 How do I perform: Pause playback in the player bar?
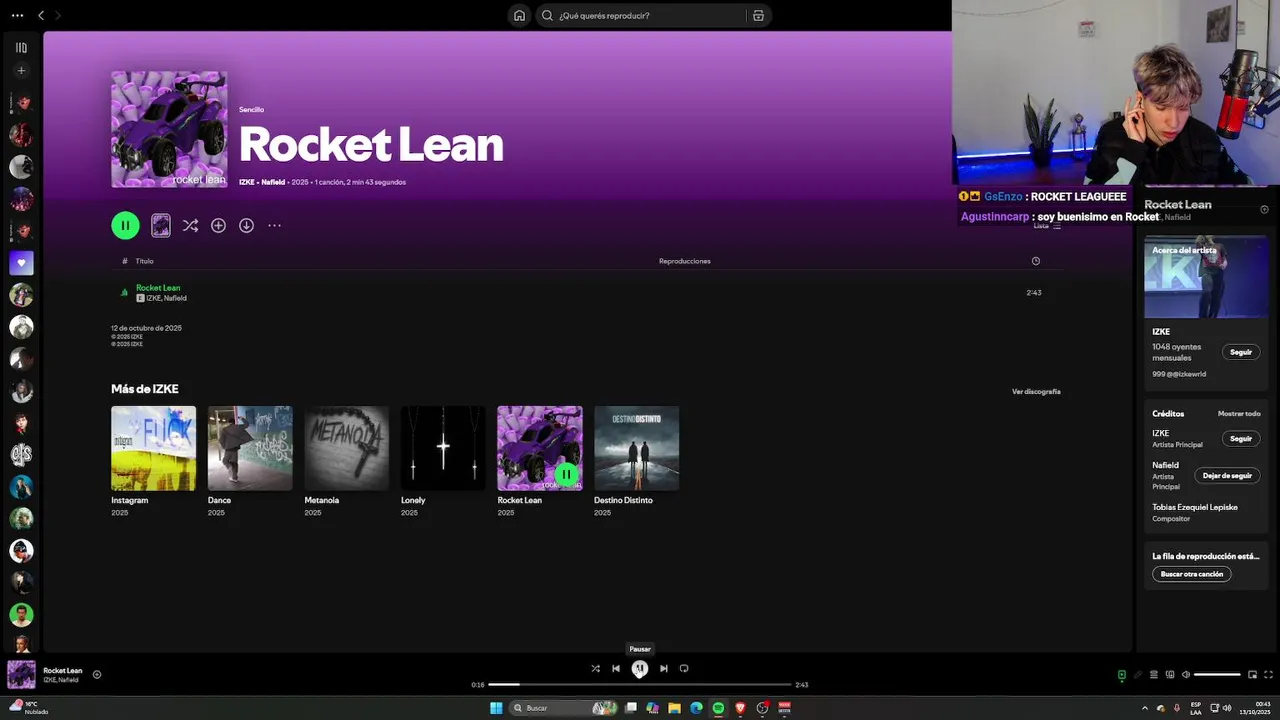click(640, 668)
